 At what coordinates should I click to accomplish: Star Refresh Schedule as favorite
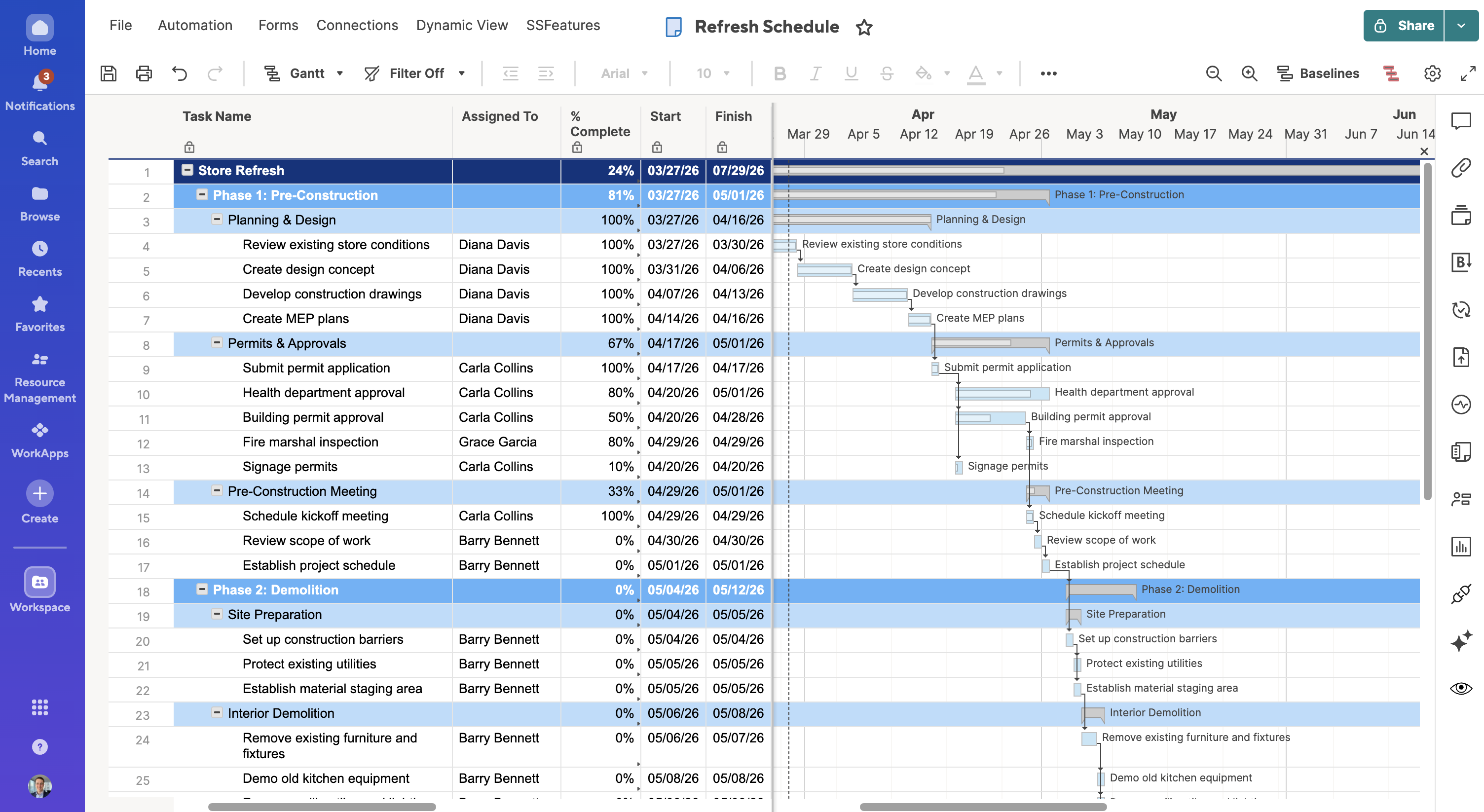tap(864, 27)
